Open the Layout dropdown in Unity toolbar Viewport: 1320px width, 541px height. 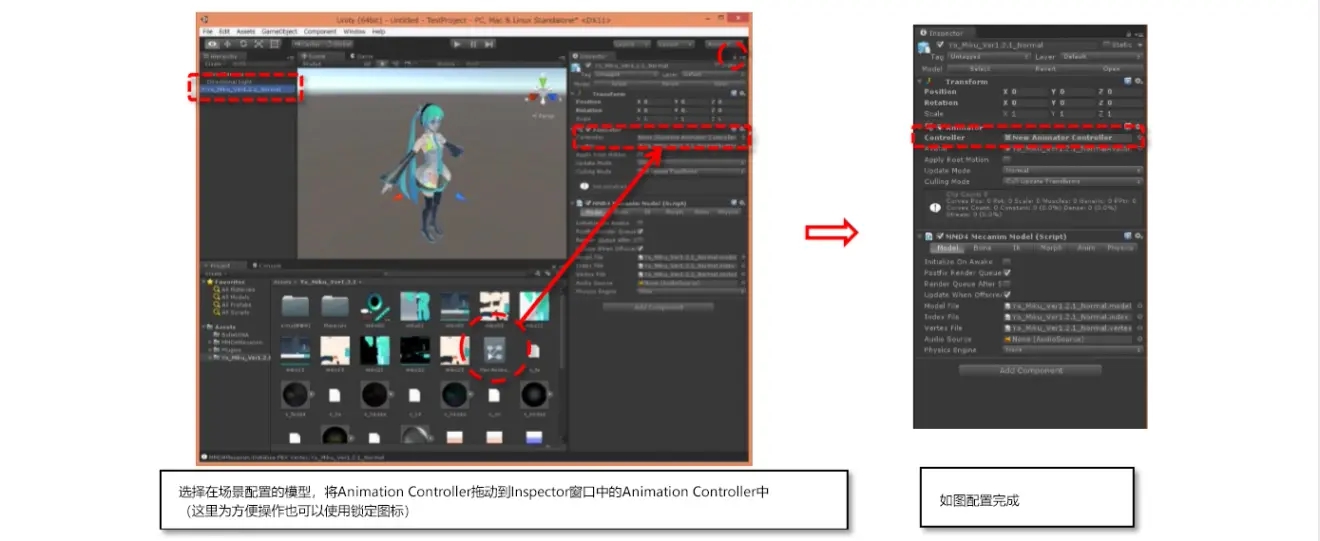(676, 43)
